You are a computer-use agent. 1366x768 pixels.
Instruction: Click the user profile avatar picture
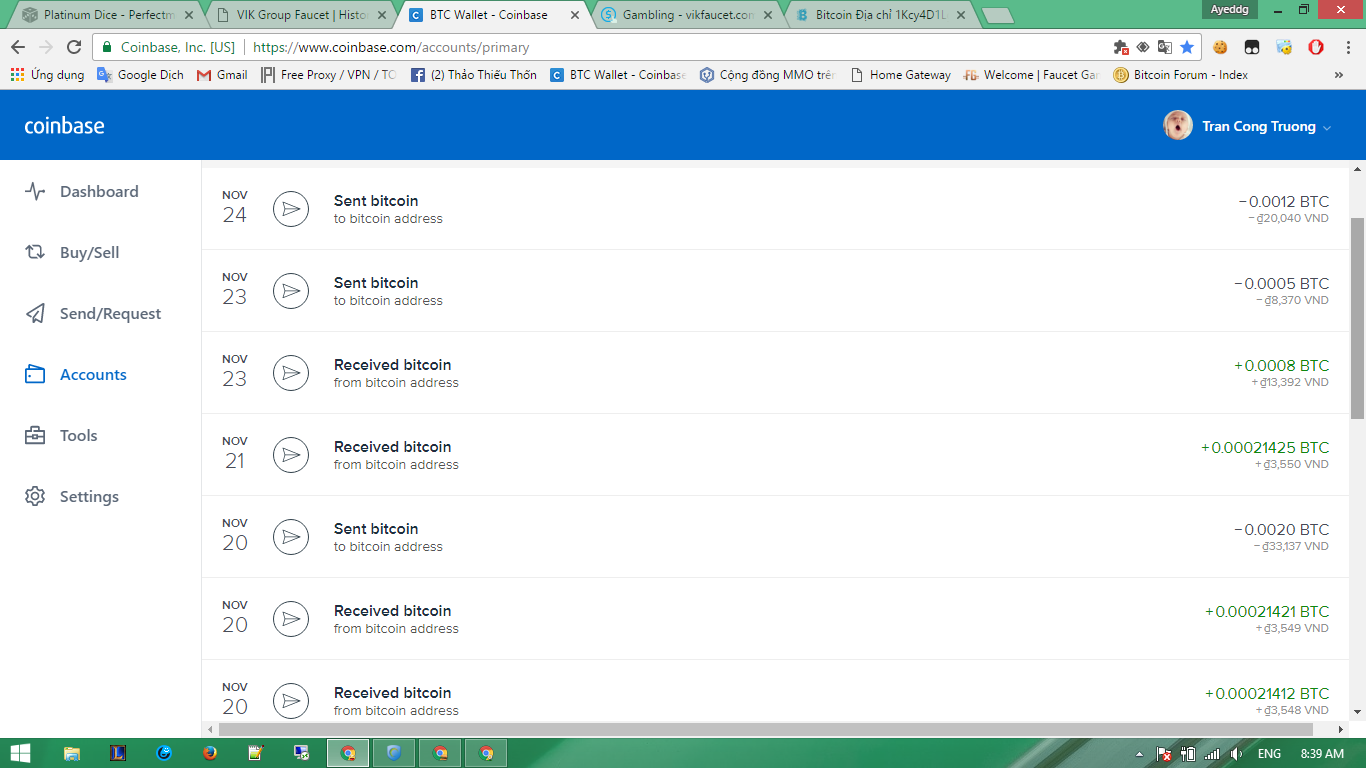click(x=1178, y=125)
